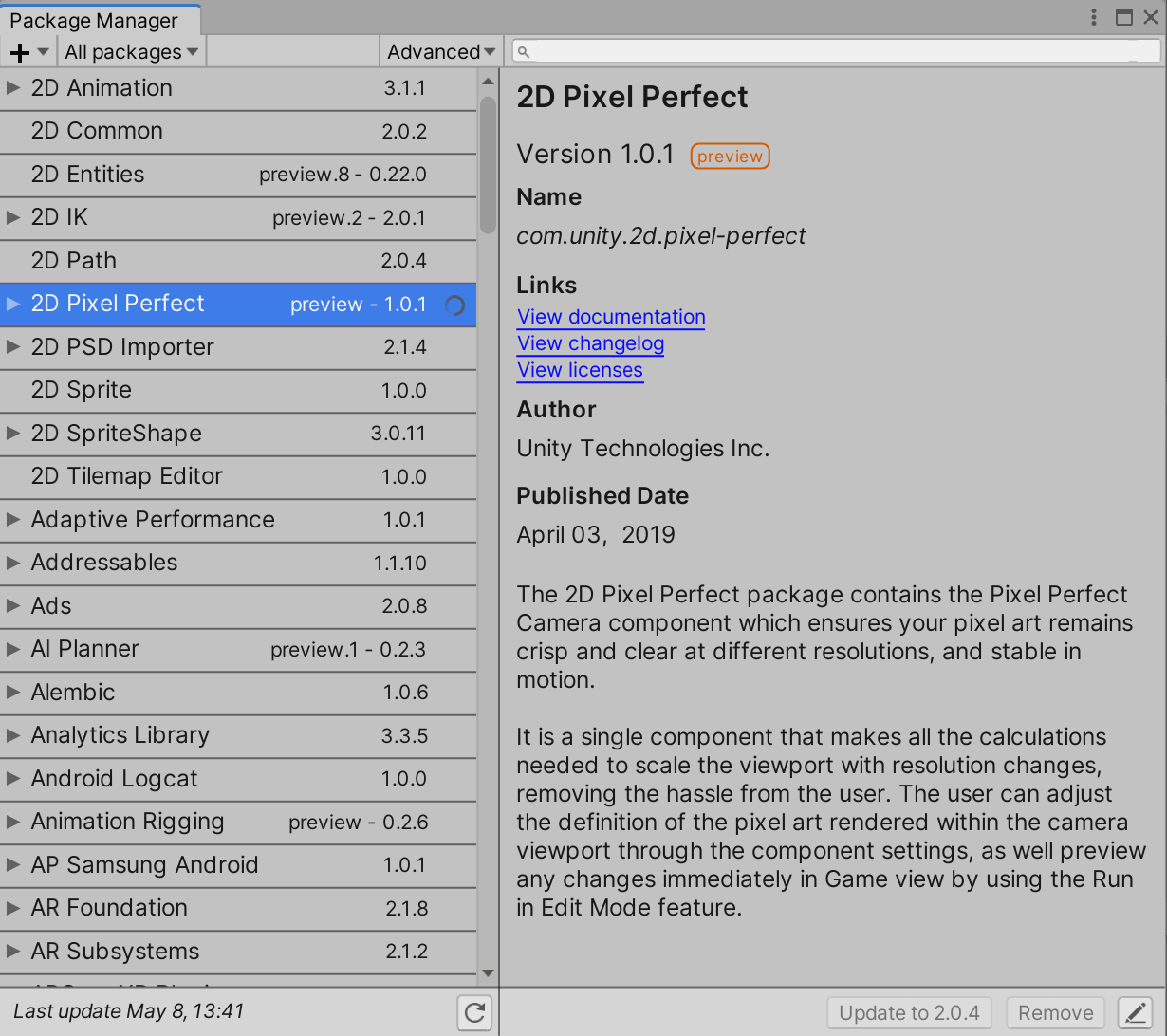
Task: Select the 2D Animation package row
Action: (238, 88)
